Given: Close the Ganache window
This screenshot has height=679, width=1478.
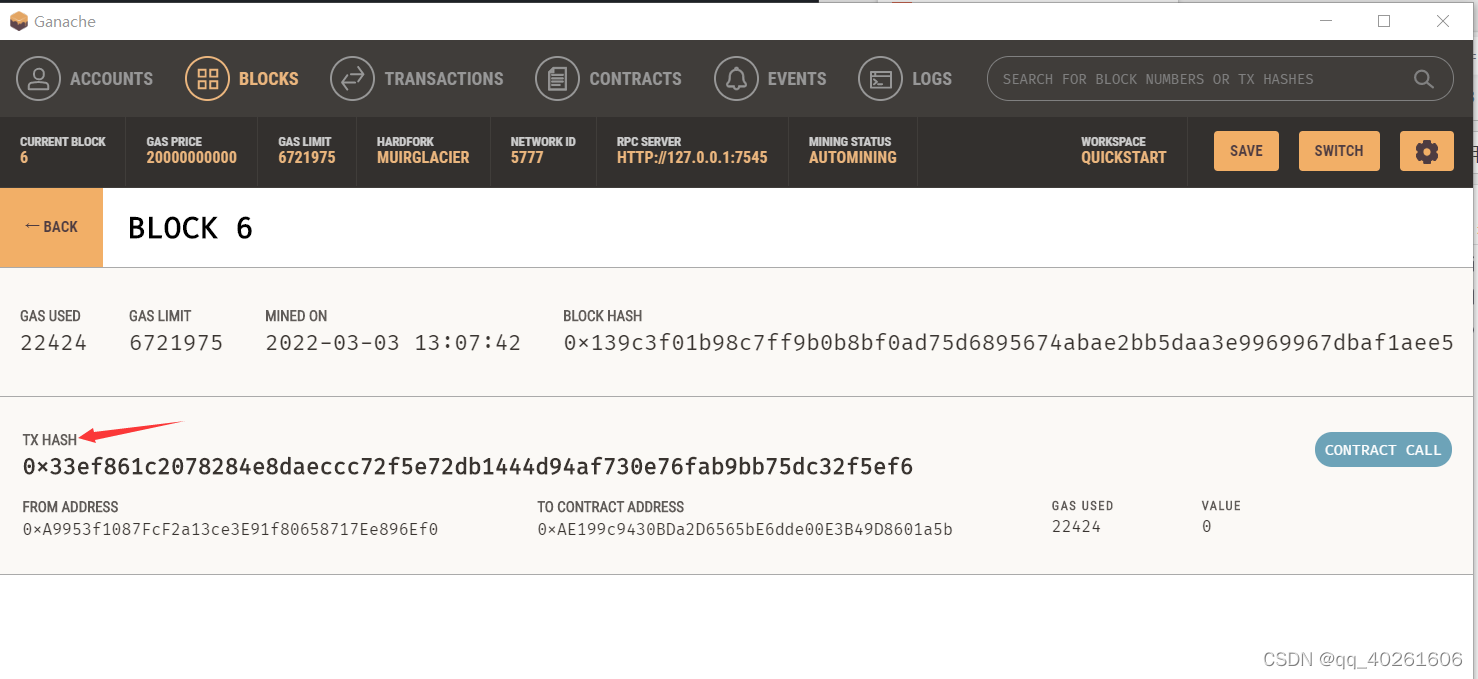Looking at the screenshot, I should (1443, 20).
